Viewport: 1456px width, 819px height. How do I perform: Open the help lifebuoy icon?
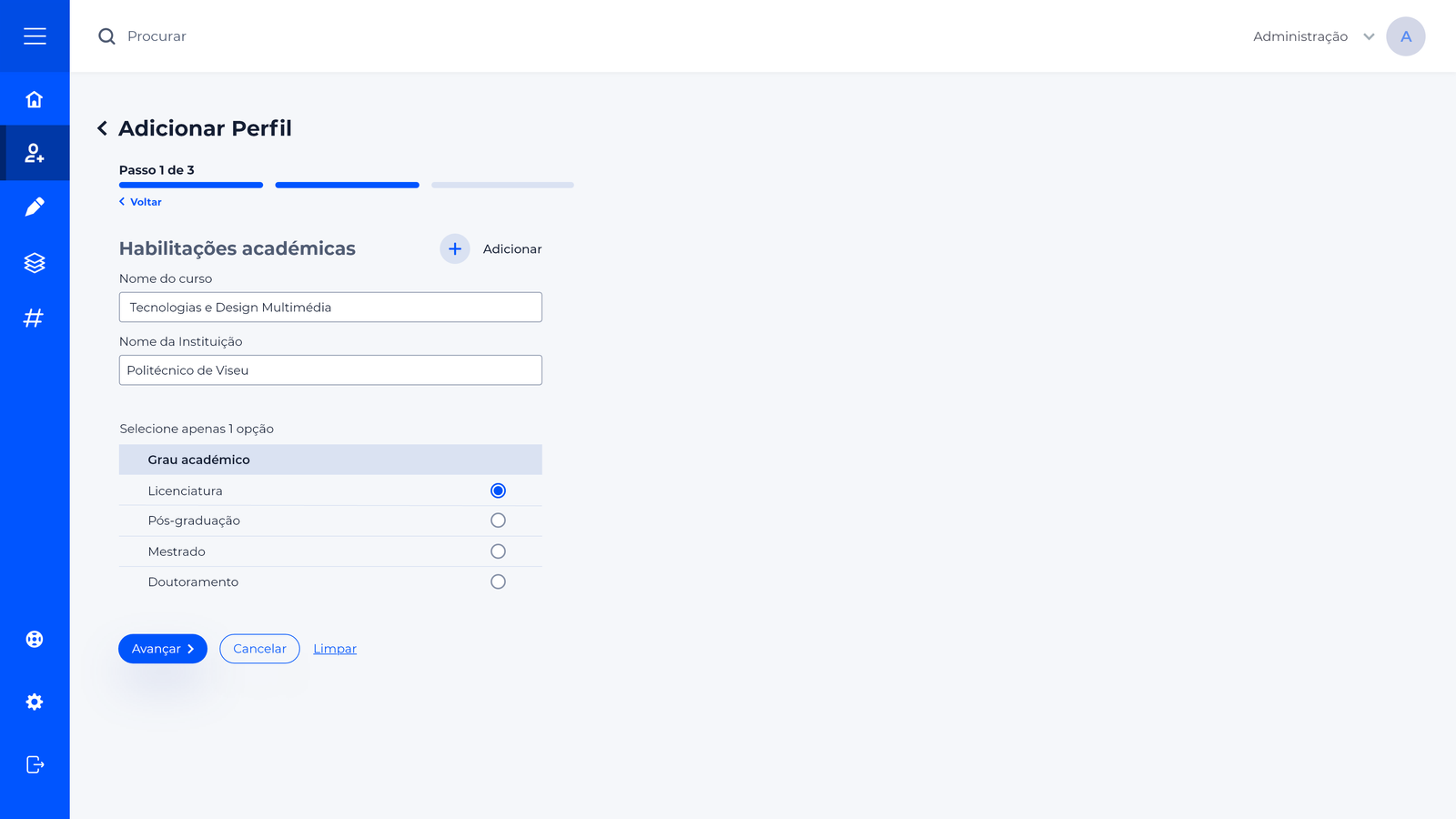35,639
